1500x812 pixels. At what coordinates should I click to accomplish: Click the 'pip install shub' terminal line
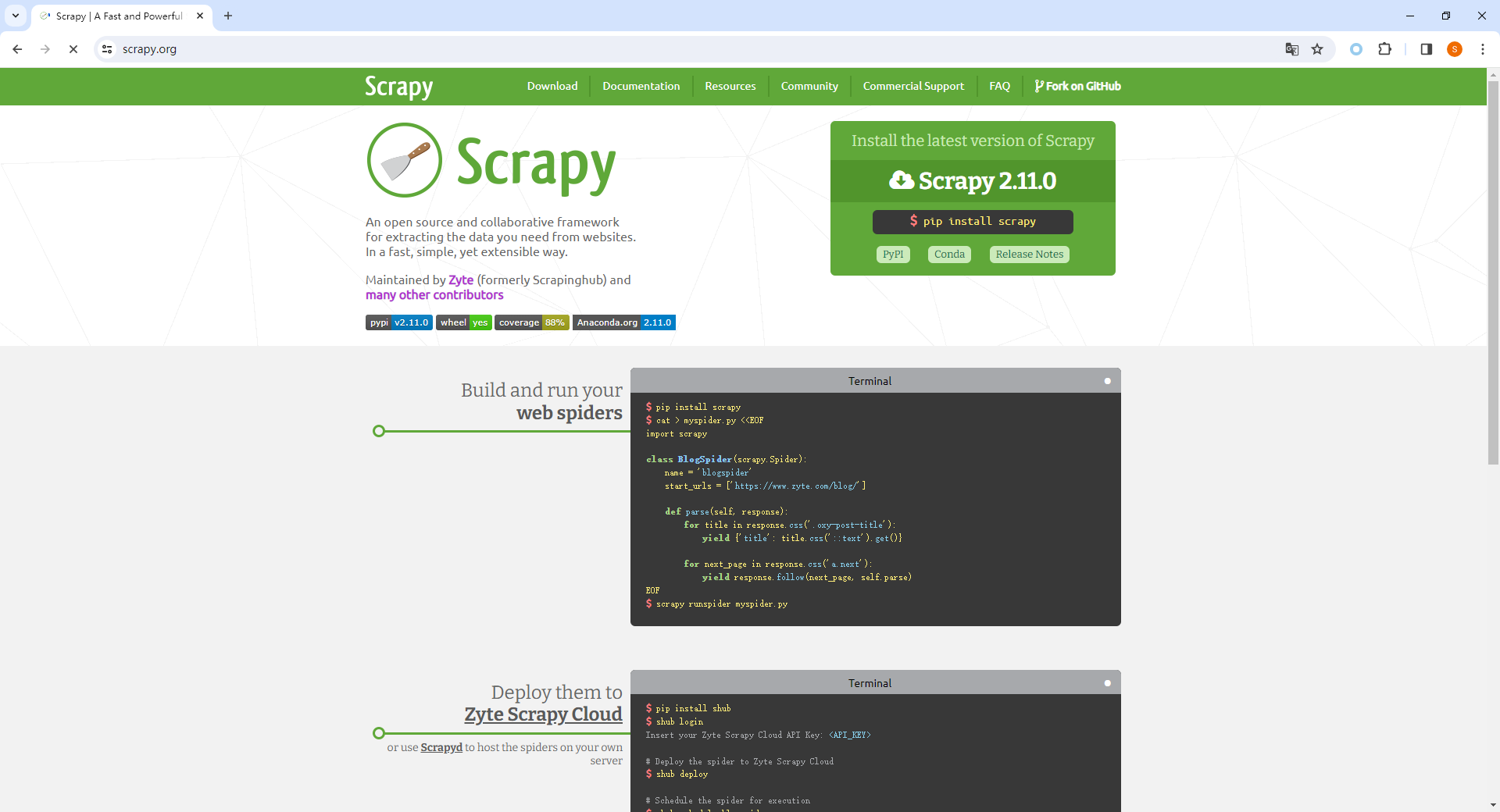click(x=688, y=708)
